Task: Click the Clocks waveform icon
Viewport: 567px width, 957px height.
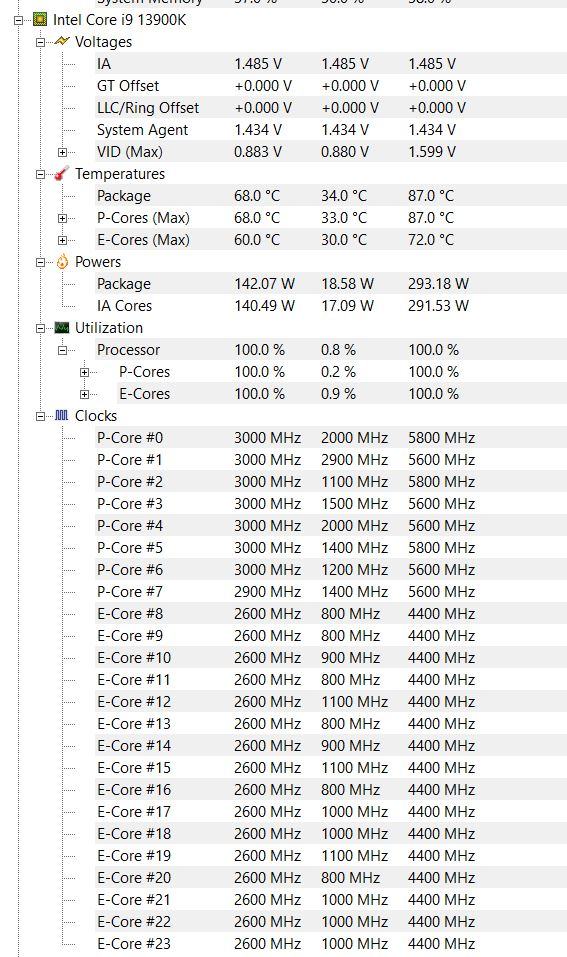Action: [x=62, y=416]
